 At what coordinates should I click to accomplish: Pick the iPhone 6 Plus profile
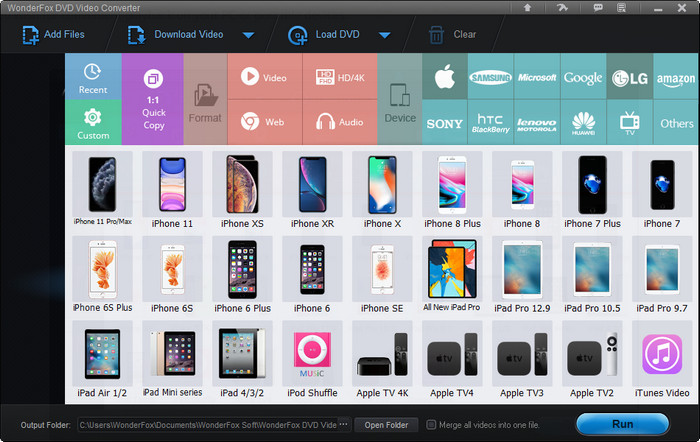(242, 274)
